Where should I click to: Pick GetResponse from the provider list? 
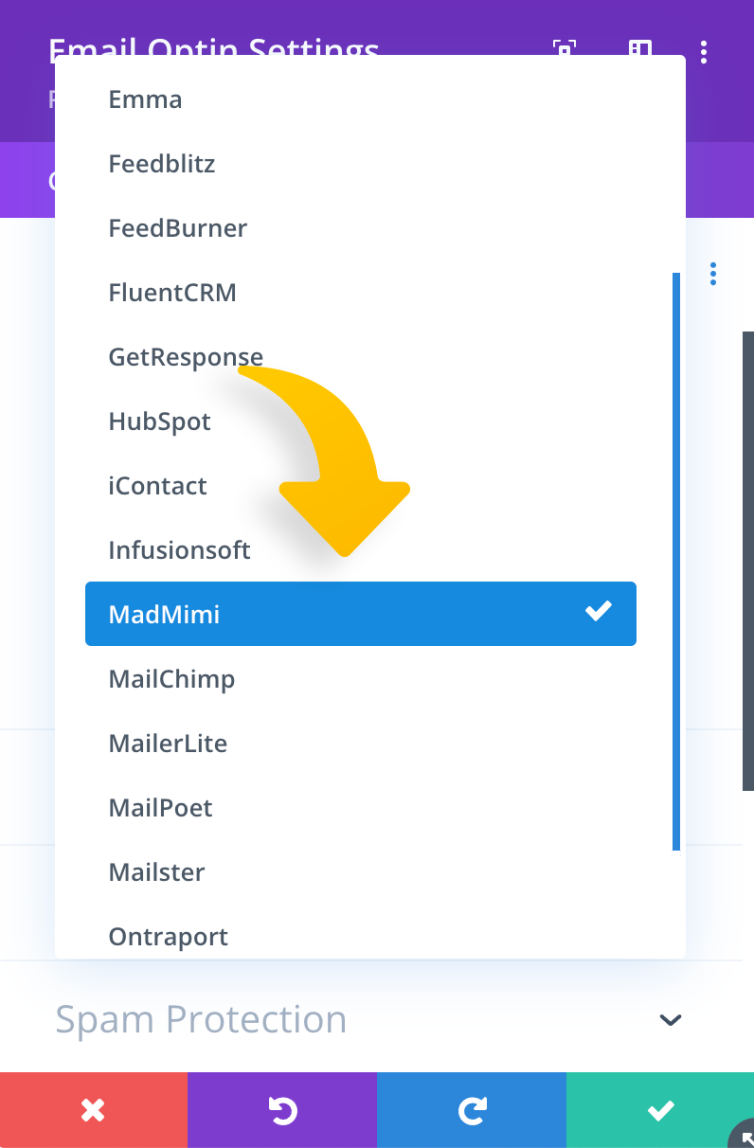click(x=186, y=357)
